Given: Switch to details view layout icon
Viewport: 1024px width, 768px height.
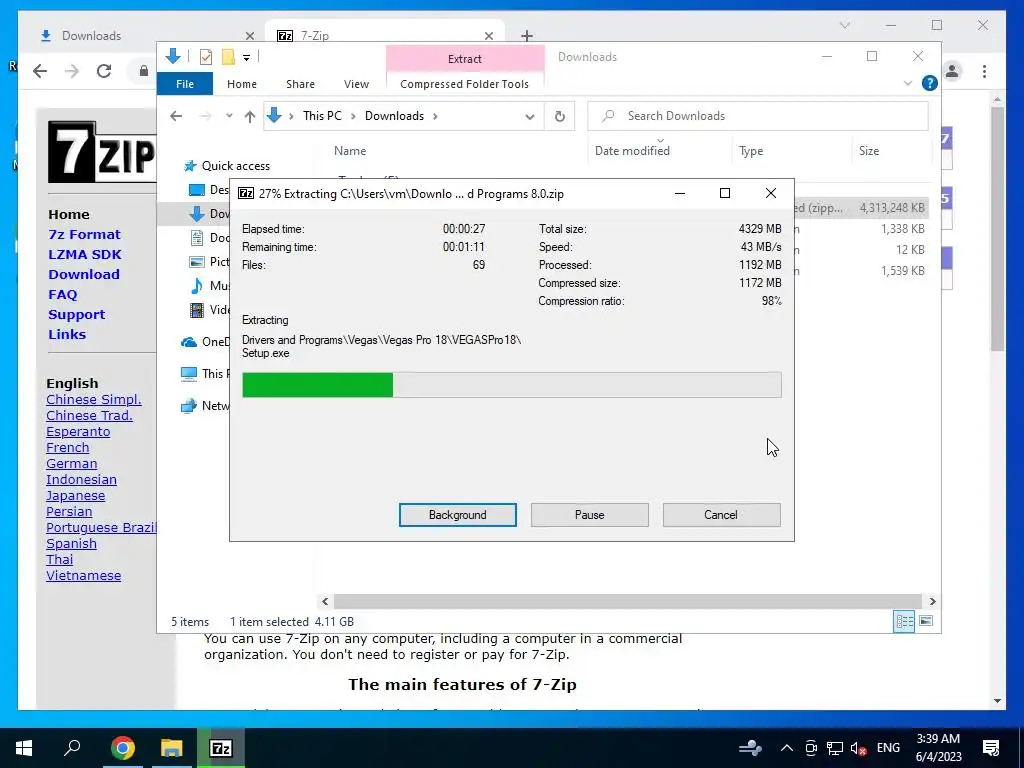Looking at the screenshot, I should click(x=904, y=621).
